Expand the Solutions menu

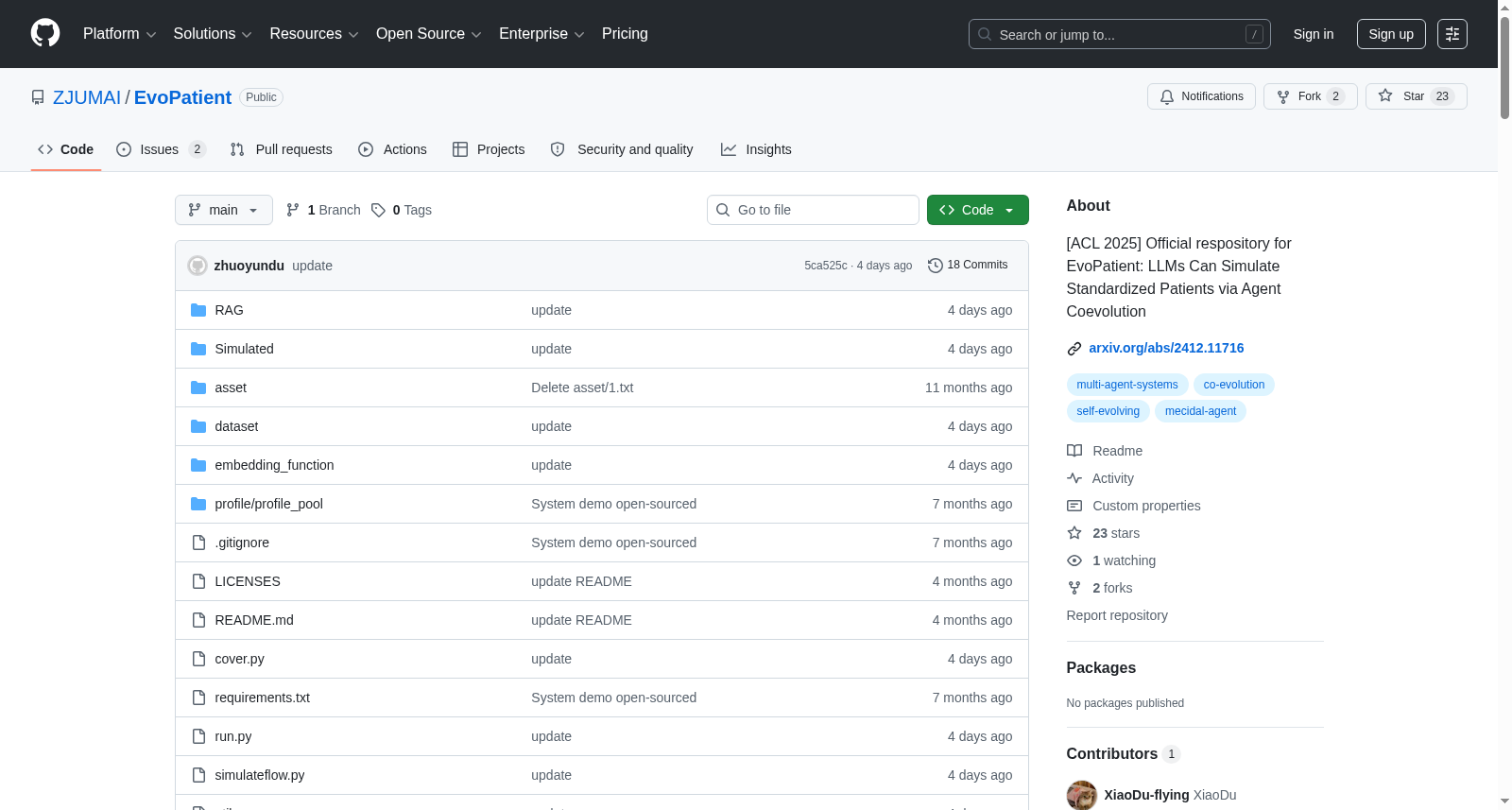pos(213,34)
